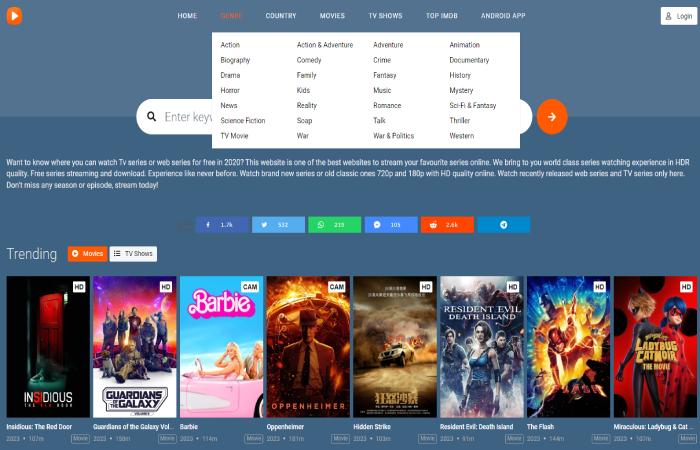Click the Oppenheimer title text
The height and width of the screenshot is (450, 700).
pos(285,427)
